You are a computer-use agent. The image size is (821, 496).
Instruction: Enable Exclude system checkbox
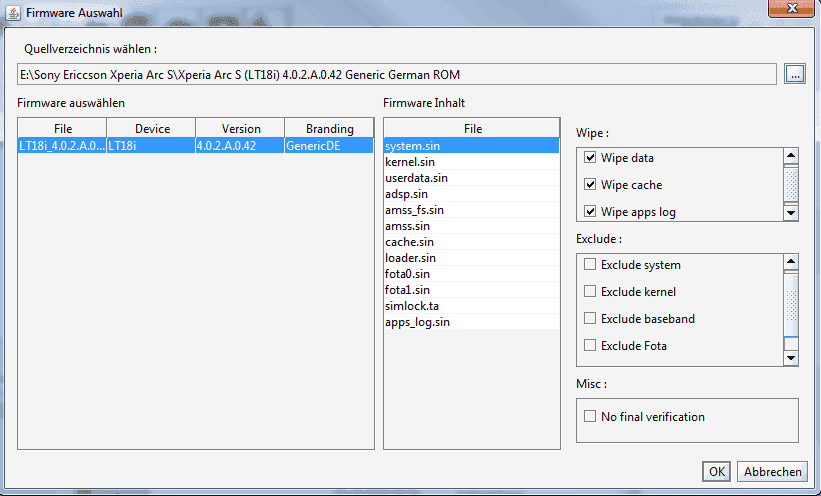[x=590, y=264]
